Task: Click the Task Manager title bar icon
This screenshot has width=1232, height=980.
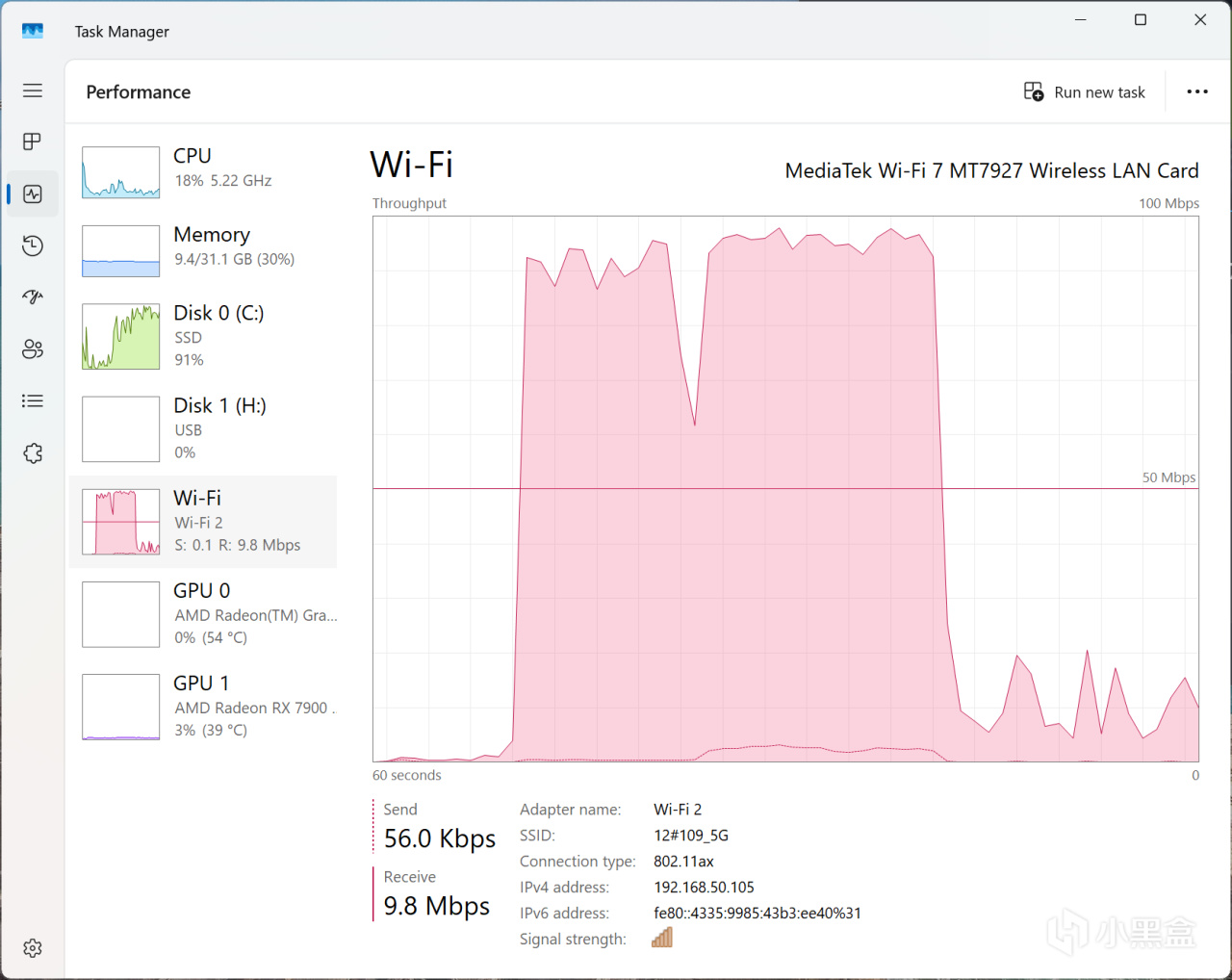Action: [x=33, y=31]
